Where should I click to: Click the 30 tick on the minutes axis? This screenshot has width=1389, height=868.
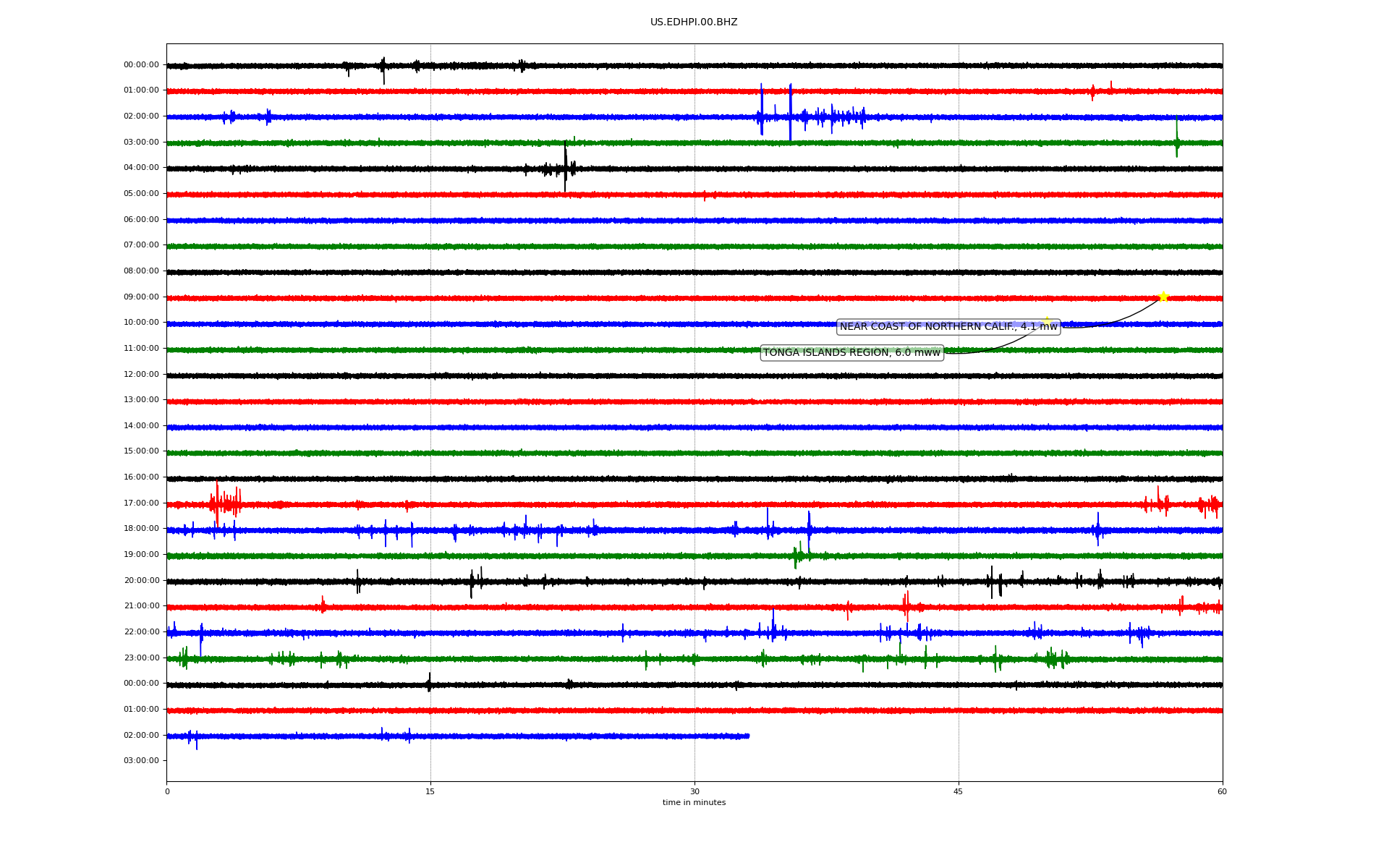click(694, 792)
